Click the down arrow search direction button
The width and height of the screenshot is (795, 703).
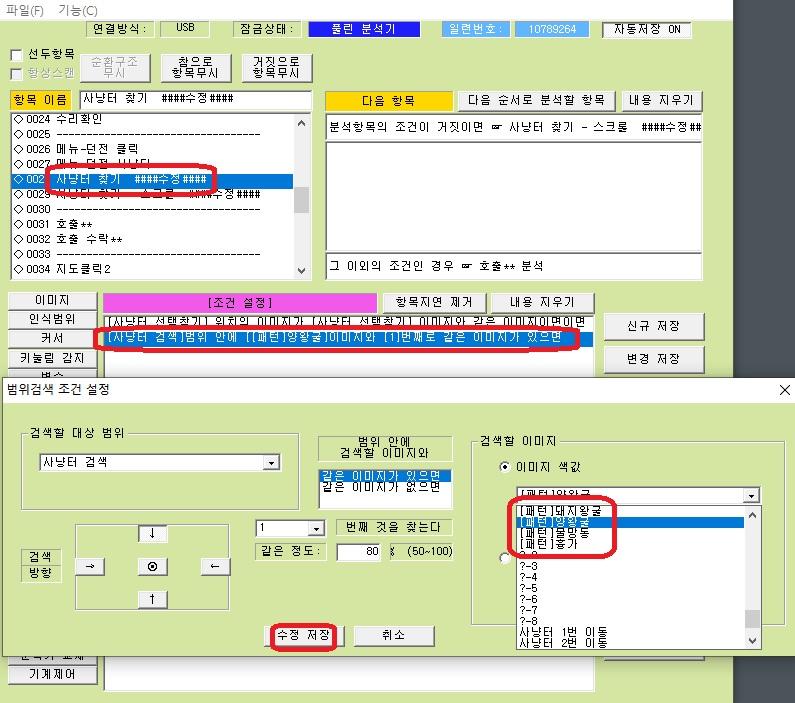(152, 534)
